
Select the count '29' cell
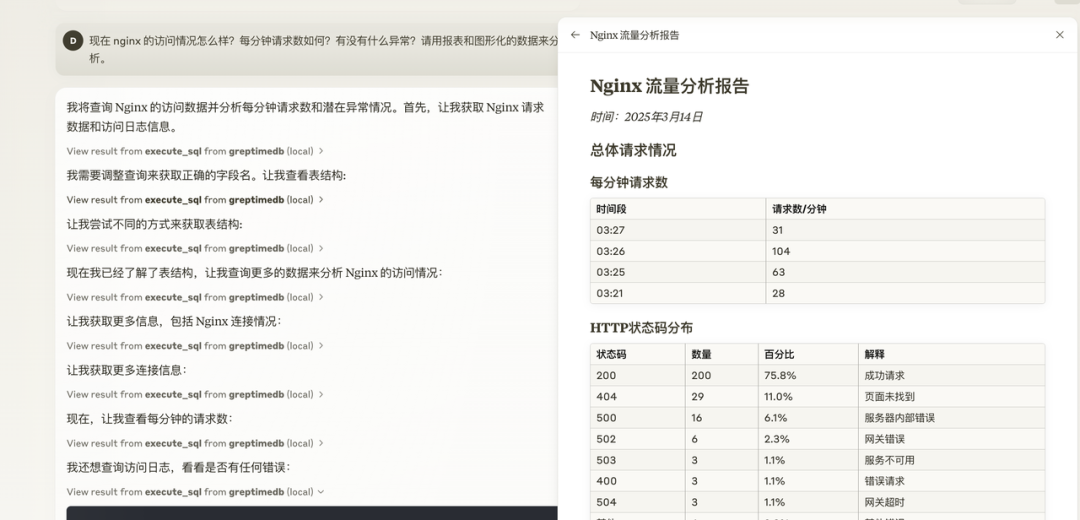click(x=722, y=397)
